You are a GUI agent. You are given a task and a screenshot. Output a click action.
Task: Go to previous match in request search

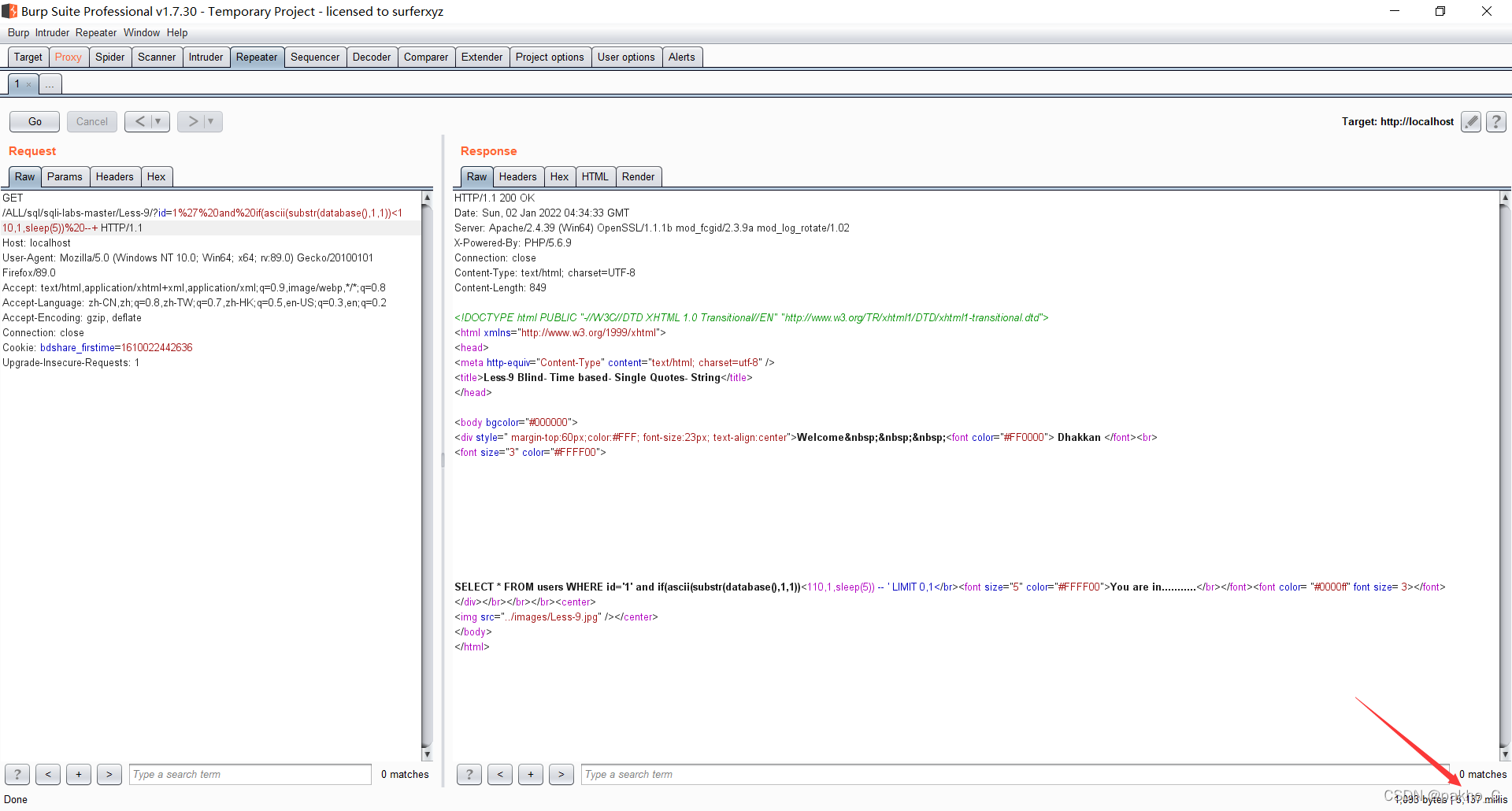pos(48,774)
